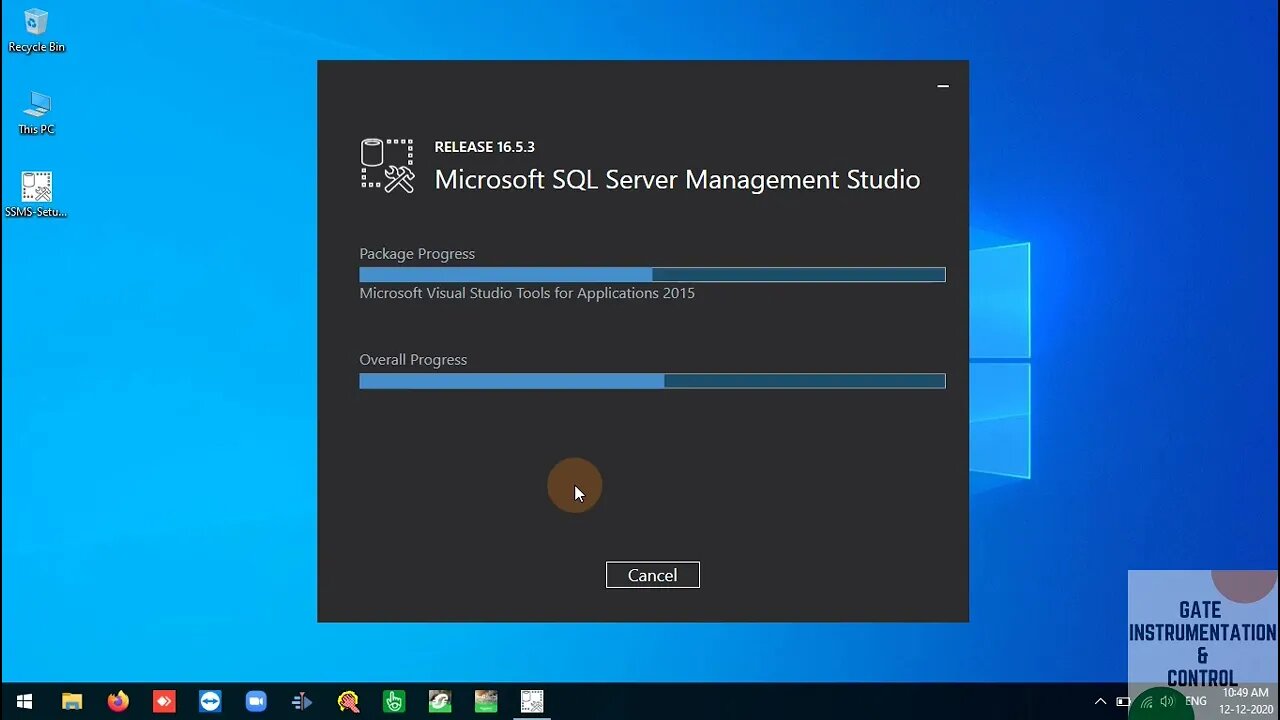1280x720 pixels.
Task: Select the This PC desktop icon
Action: (36, 113)
